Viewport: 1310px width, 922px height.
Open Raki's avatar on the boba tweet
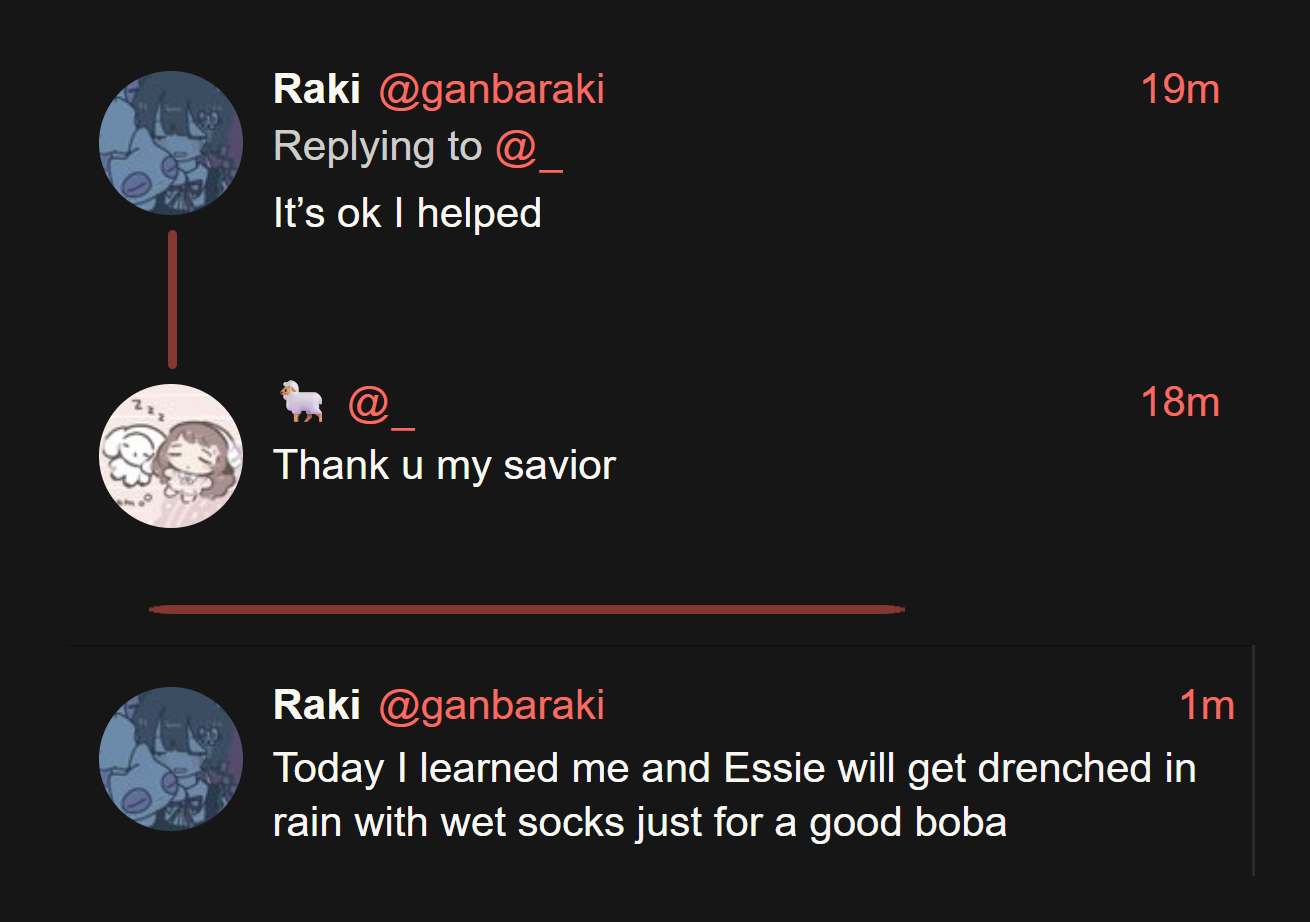[x=171, y=759]
